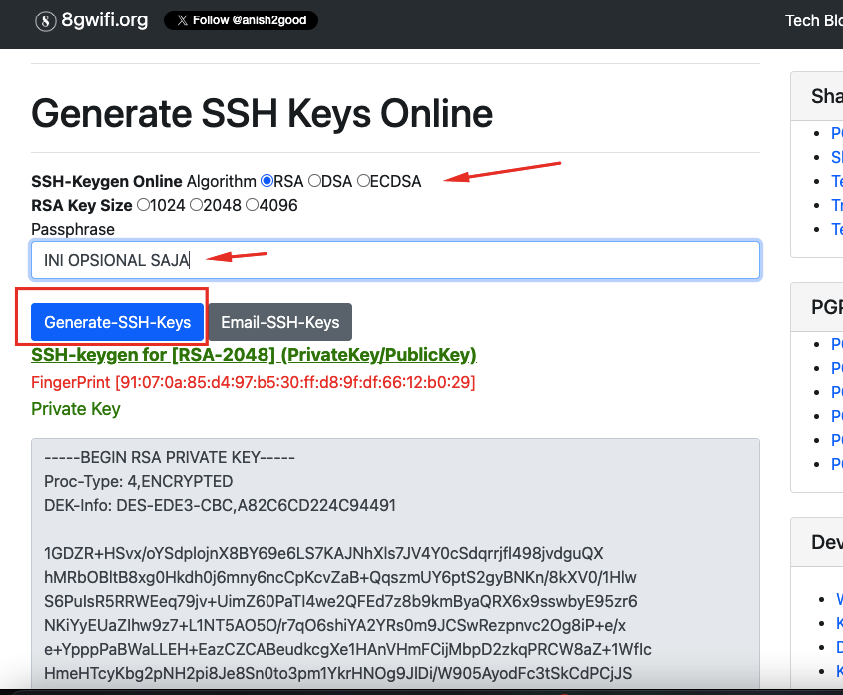The width and height of the screenshot is (843, 695).
Task: Click the Private Key label
Action: (x=76, y=409)
